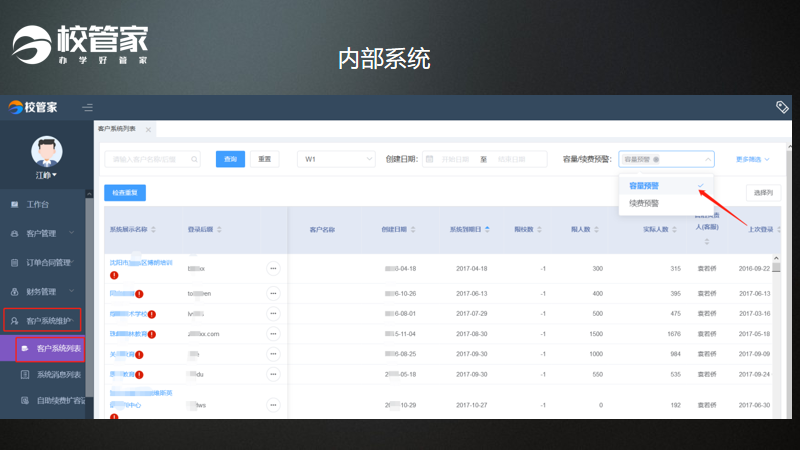The image size is (800, 450).
Task: Remove the 容量预警 tag from the filter
Action: click(656, 160)
